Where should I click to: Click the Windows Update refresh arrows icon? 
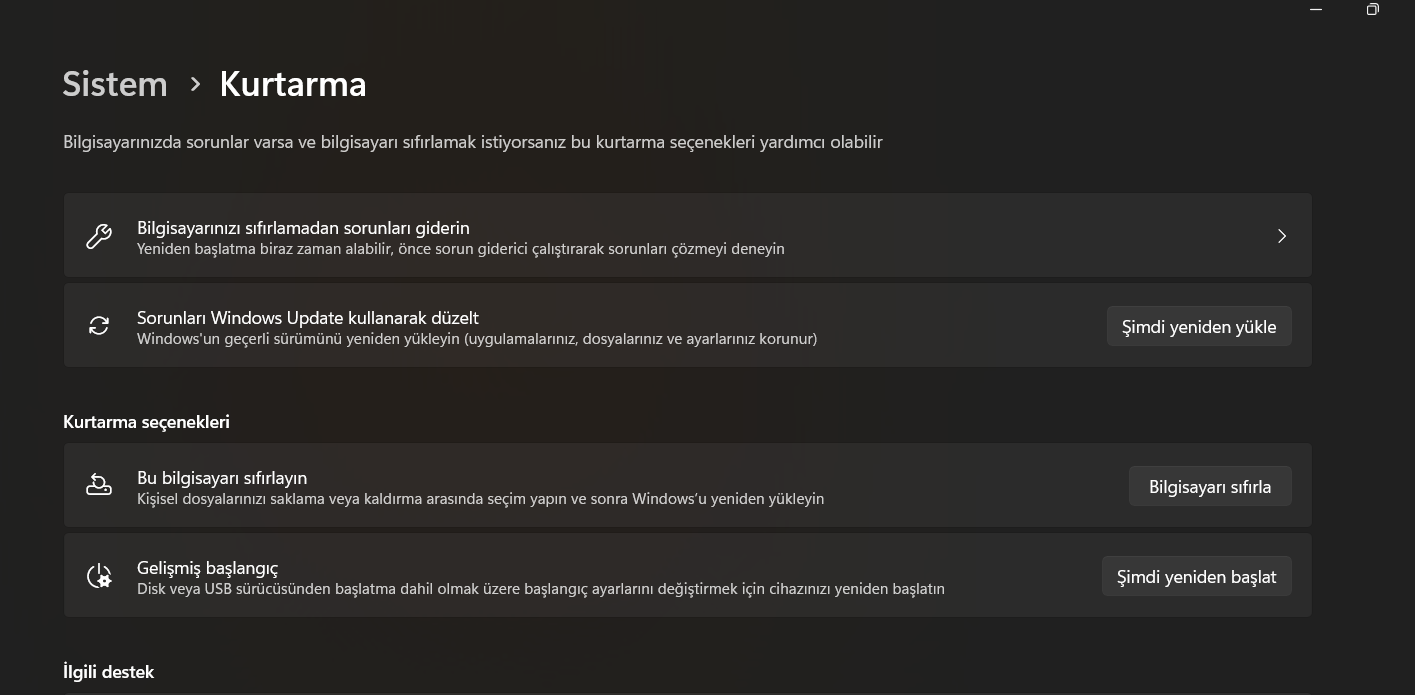99,326
